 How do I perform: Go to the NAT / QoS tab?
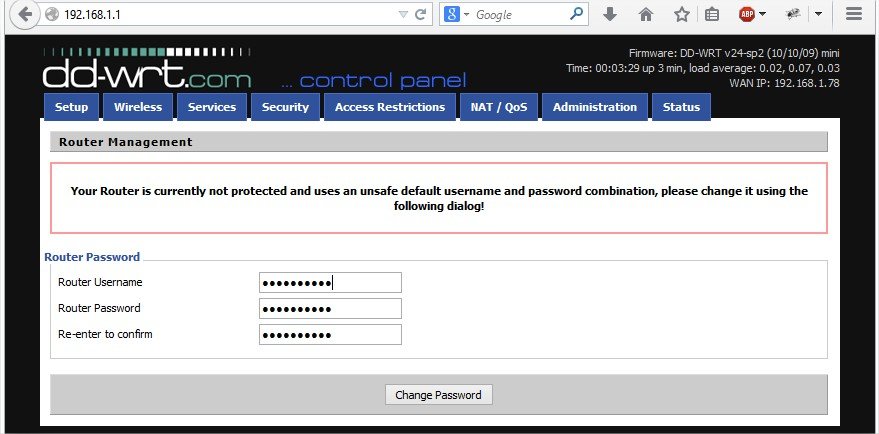tap(499, 107)
